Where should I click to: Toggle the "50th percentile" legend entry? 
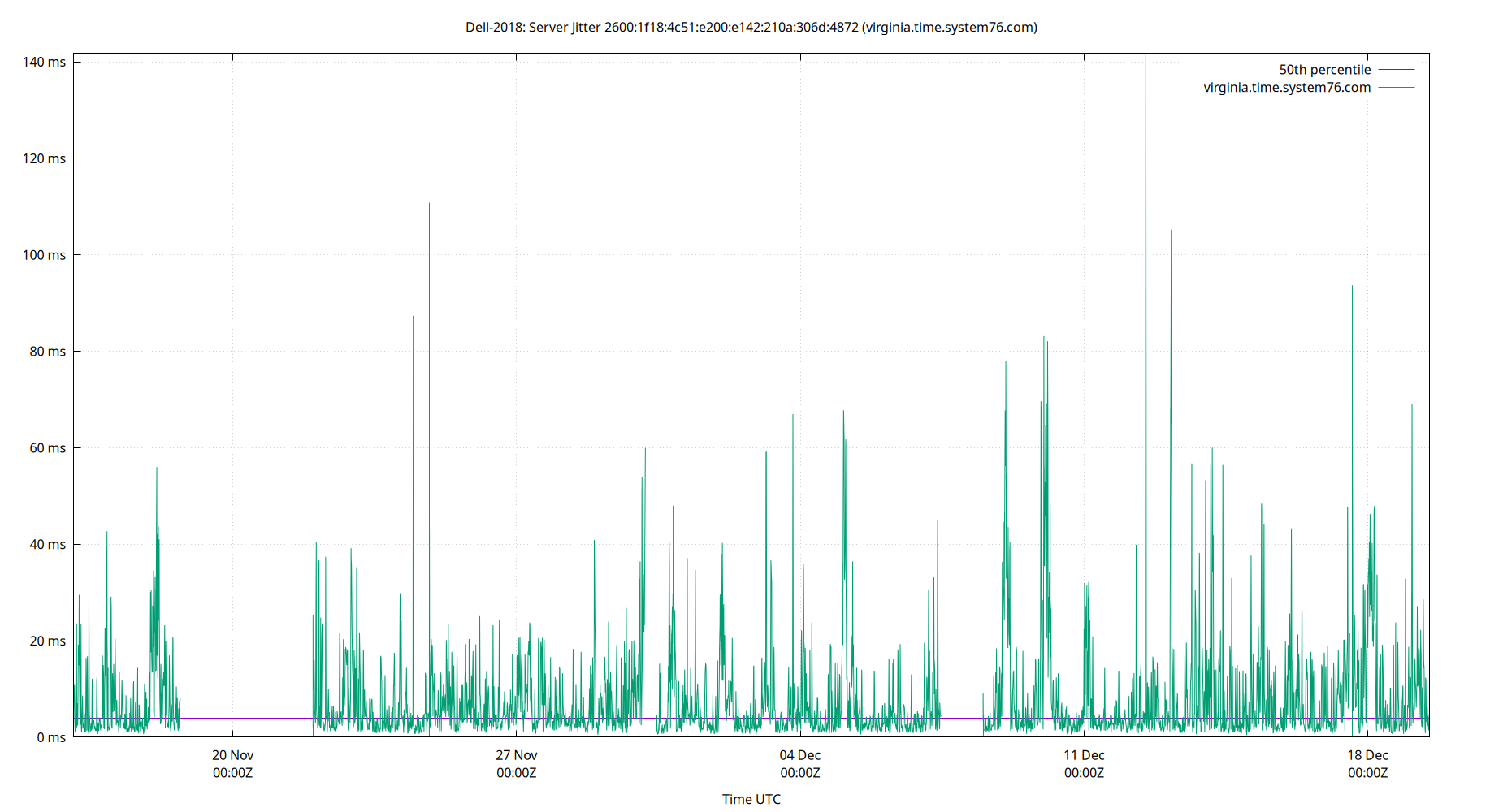pos(1325,70)
